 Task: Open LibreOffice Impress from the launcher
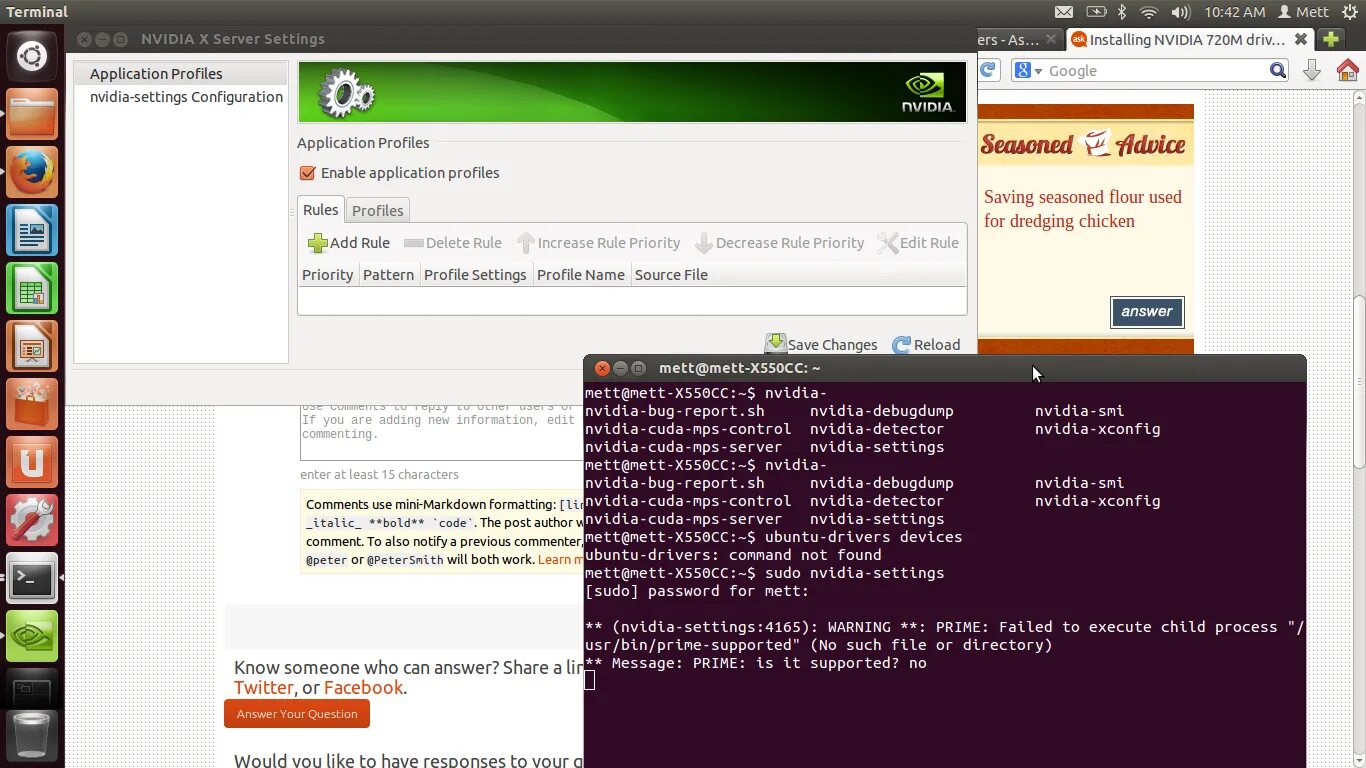point(32,347)
